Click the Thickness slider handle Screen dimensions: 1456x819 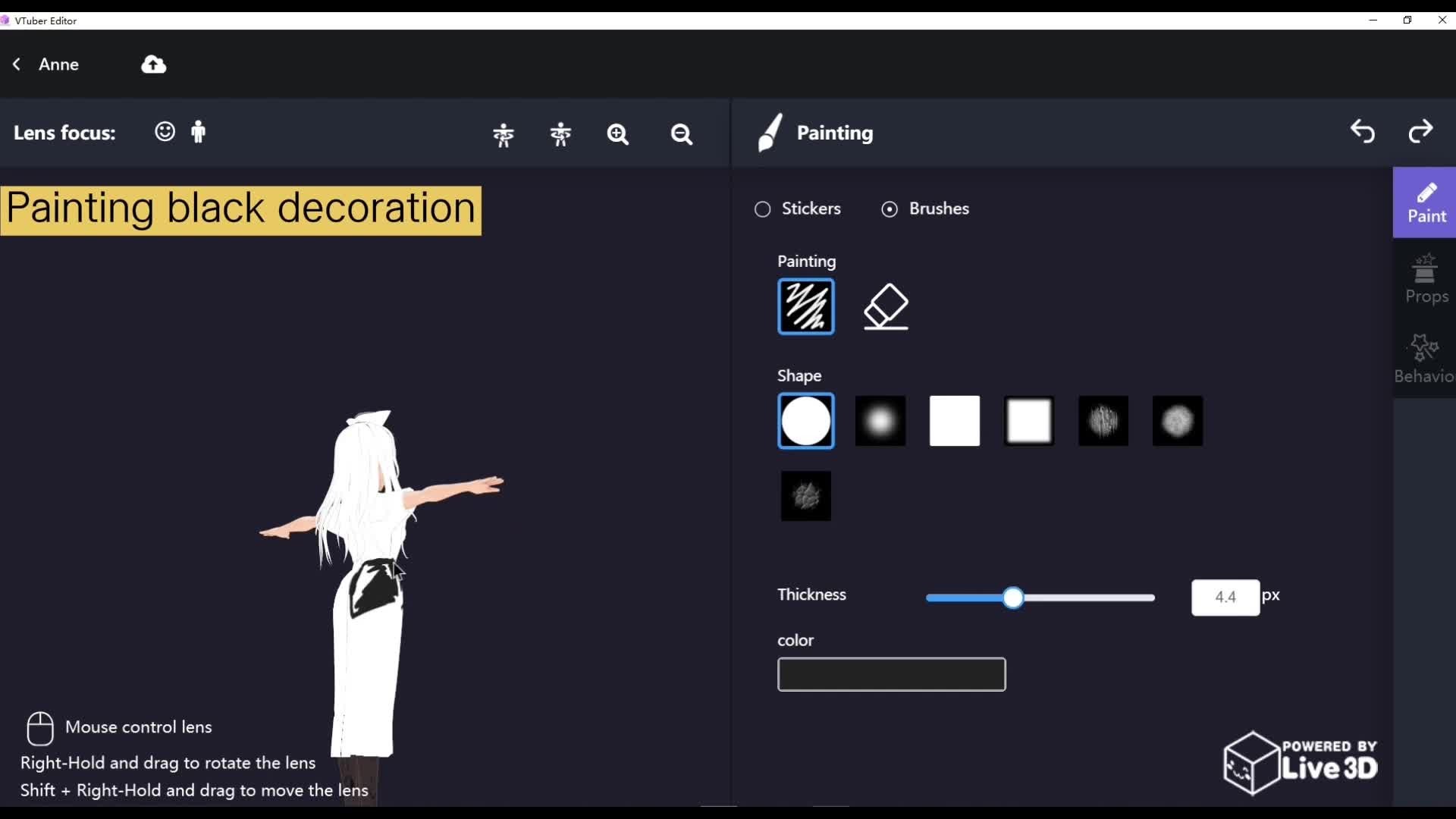[x=1013, y=598]
